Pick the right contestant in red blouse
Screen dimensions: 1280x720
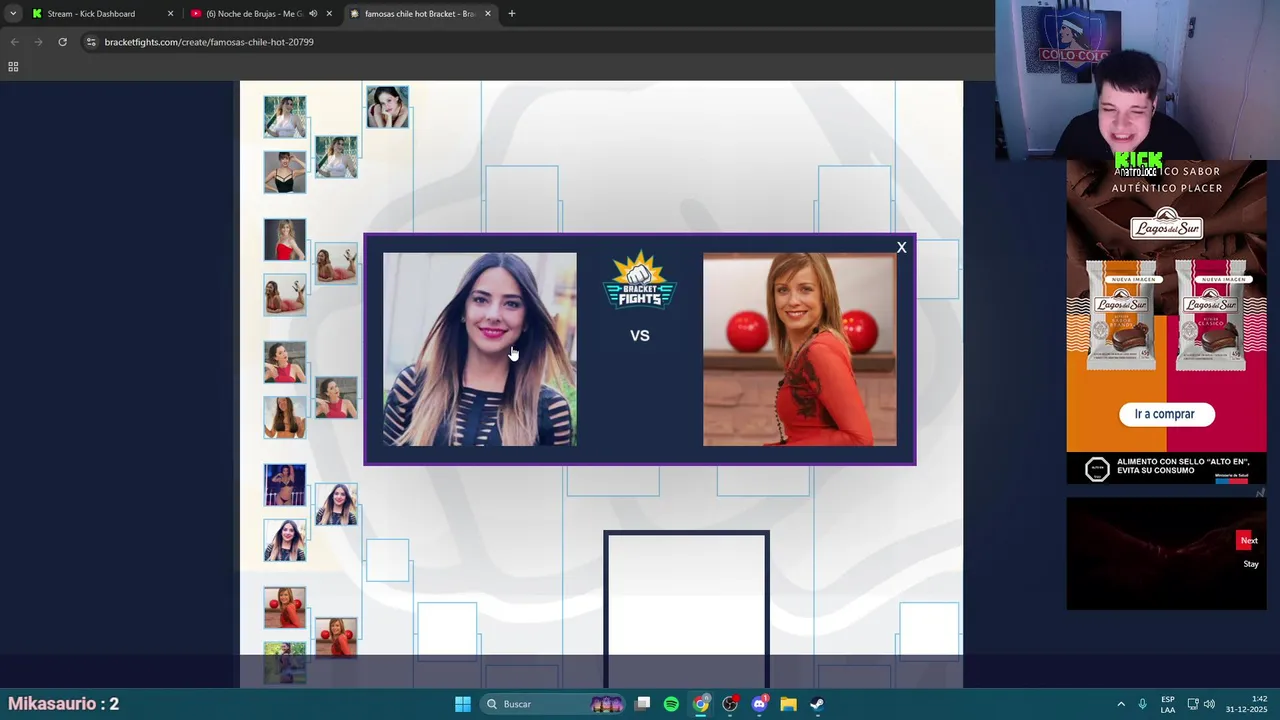800,349
